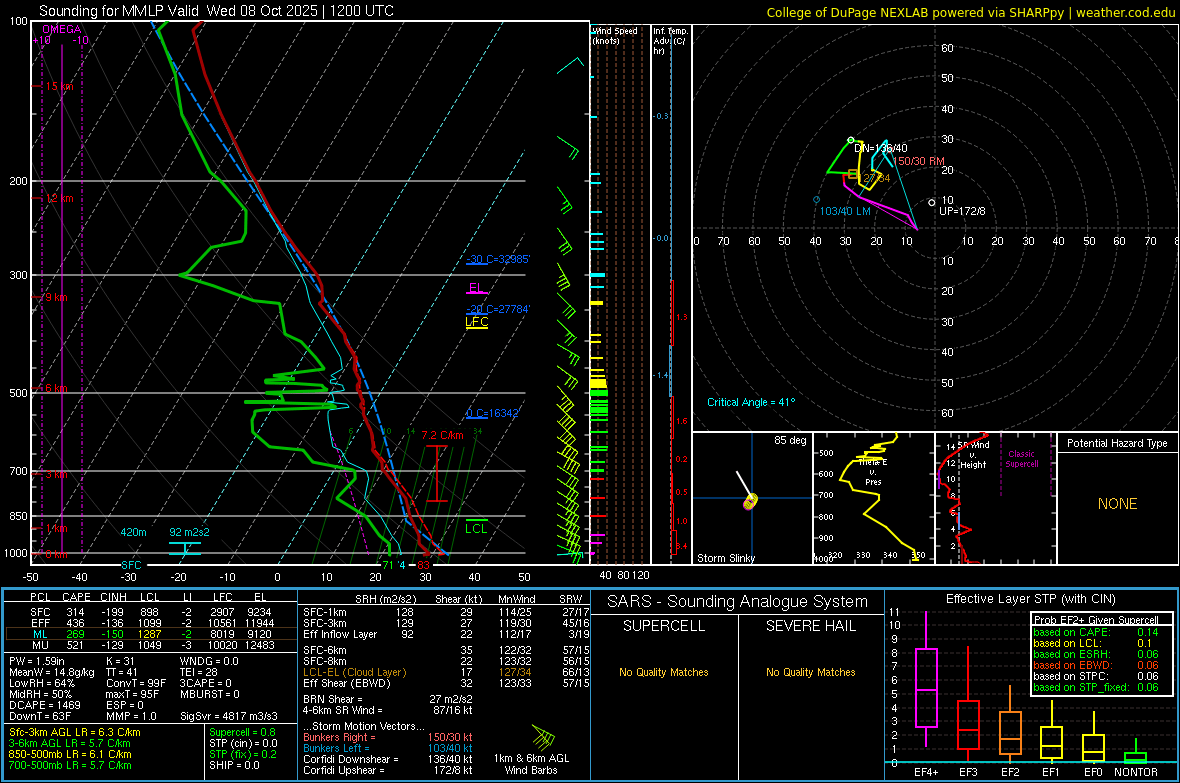1180x783 pixels.
Task: Click the 'UP=172/8' hodograph label
Action: [x=962, y=212]
